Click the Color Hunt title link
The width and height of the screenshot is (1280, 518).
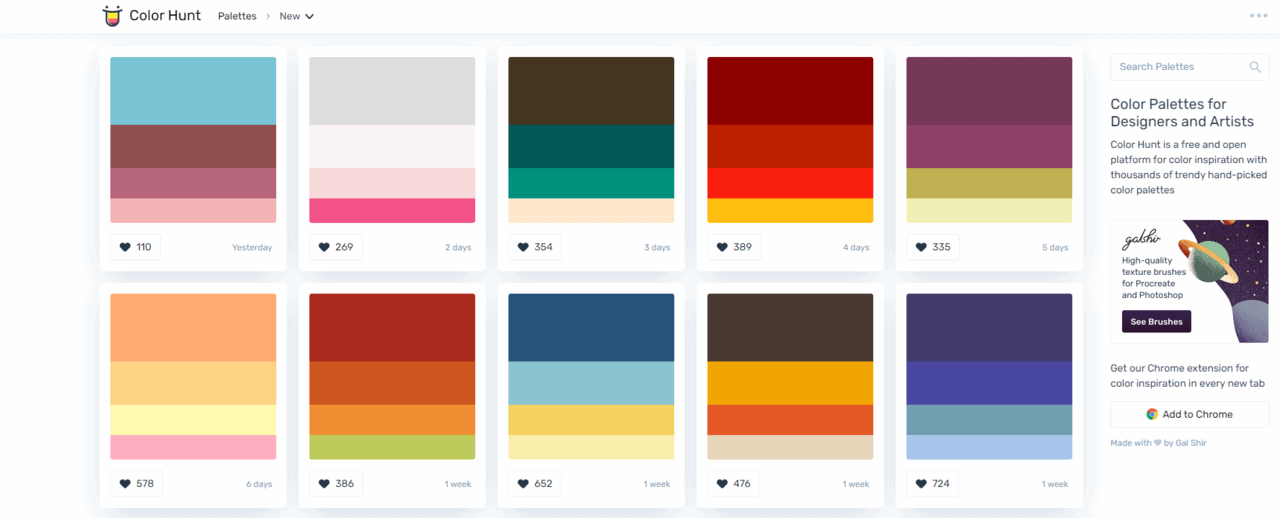pyautogui.click(x=165, y=16)
